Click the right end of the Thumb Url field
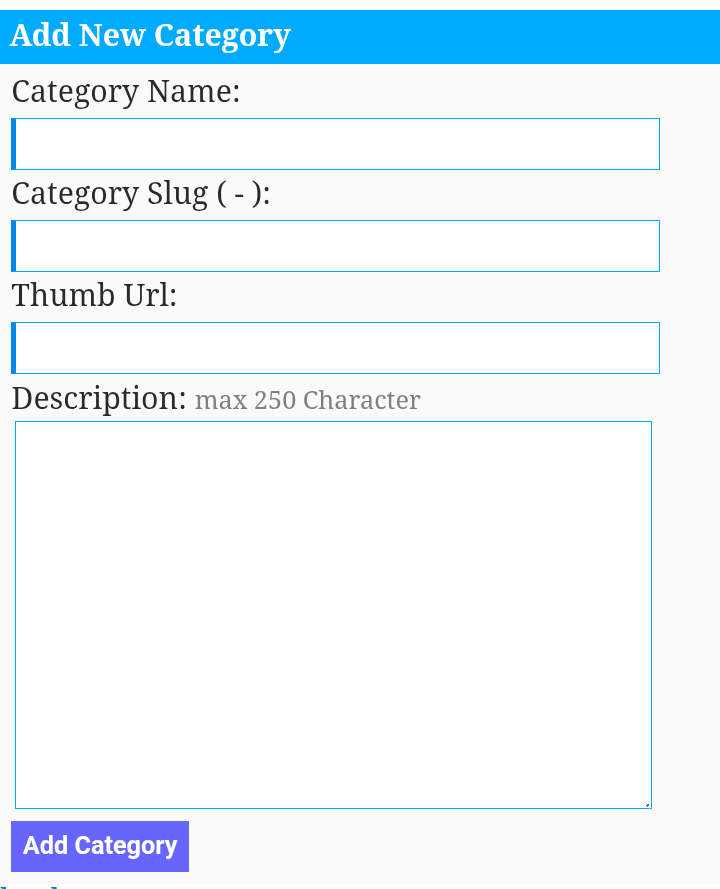Image resolution: width=720 pixels, height=889 pixels. click(x=641, y=348)
